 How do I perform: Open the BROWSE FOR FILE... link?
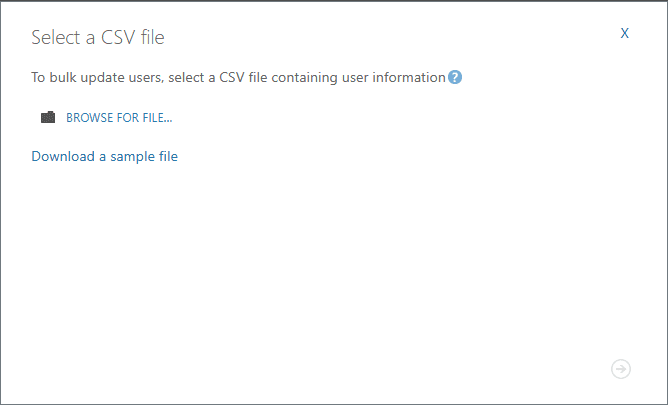point(119,118)
